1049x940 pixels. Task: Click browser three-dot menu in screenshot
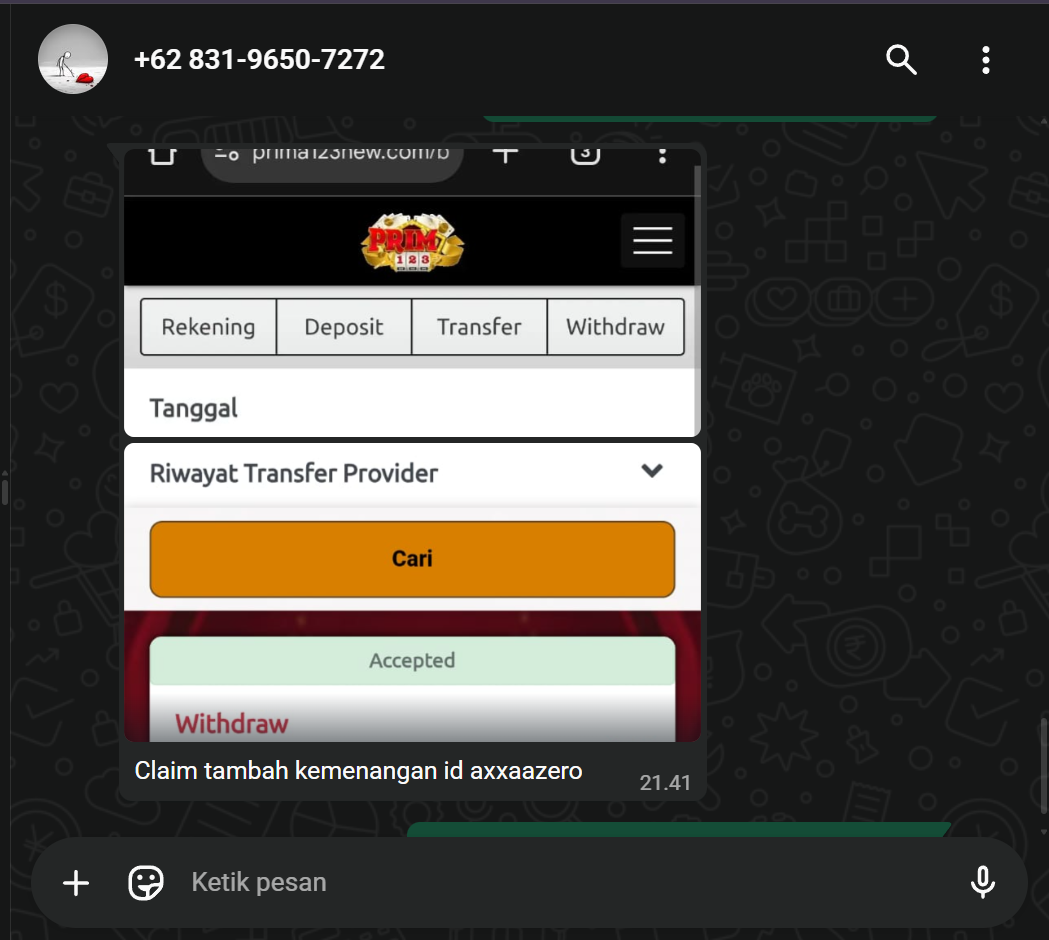pyautogui.click(x=662, y=156)
